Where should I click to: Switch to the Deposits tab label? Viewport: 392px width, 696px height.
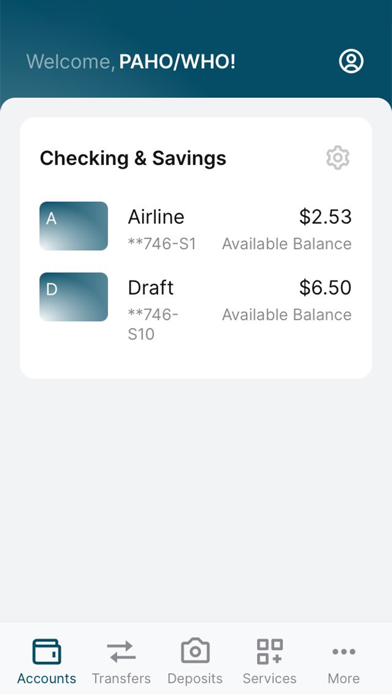[x=195, y=679]
